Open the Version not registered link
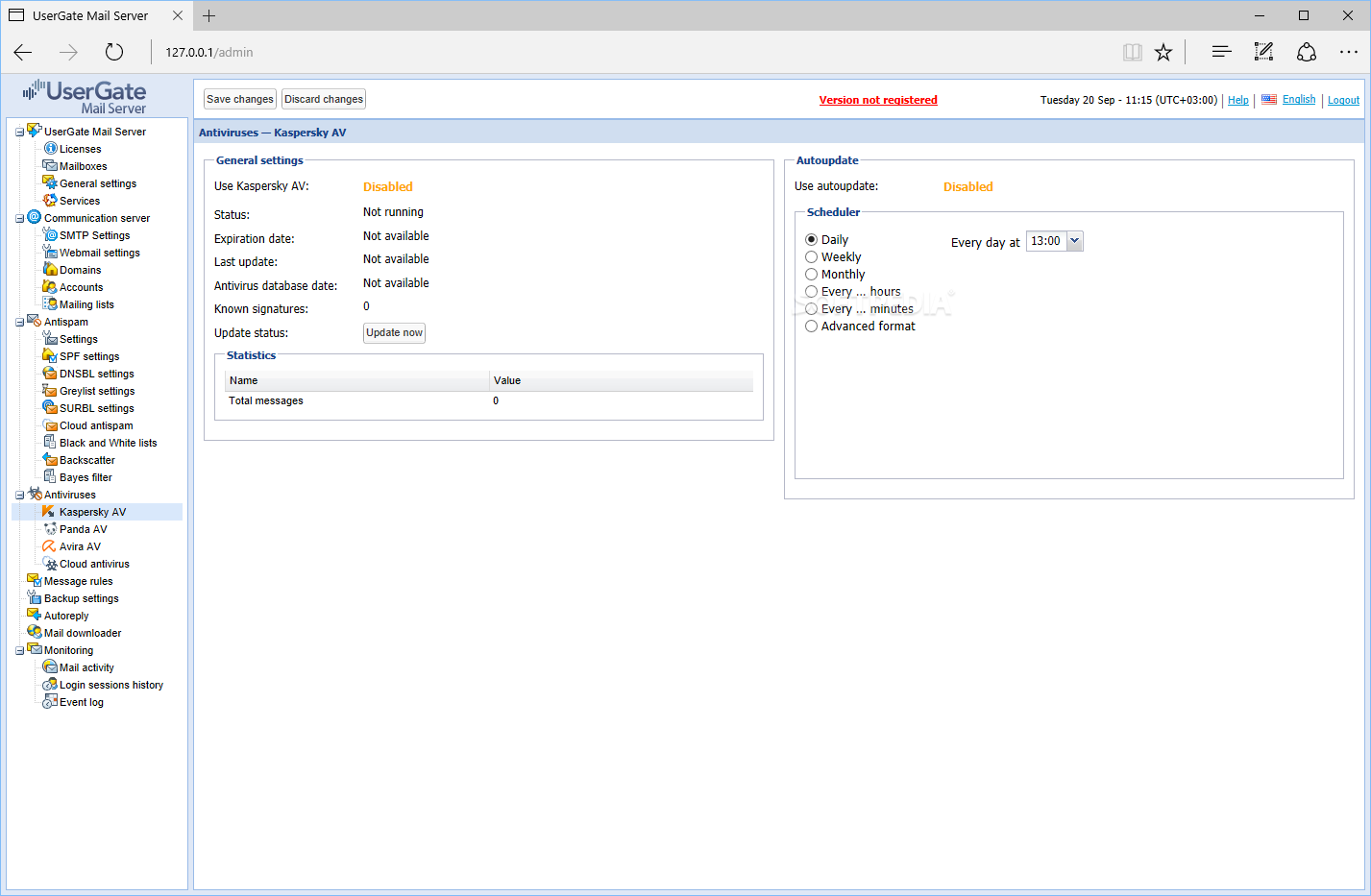This screenshot has height=896, width=1371. pyautogui.click(x=878, y=100)
